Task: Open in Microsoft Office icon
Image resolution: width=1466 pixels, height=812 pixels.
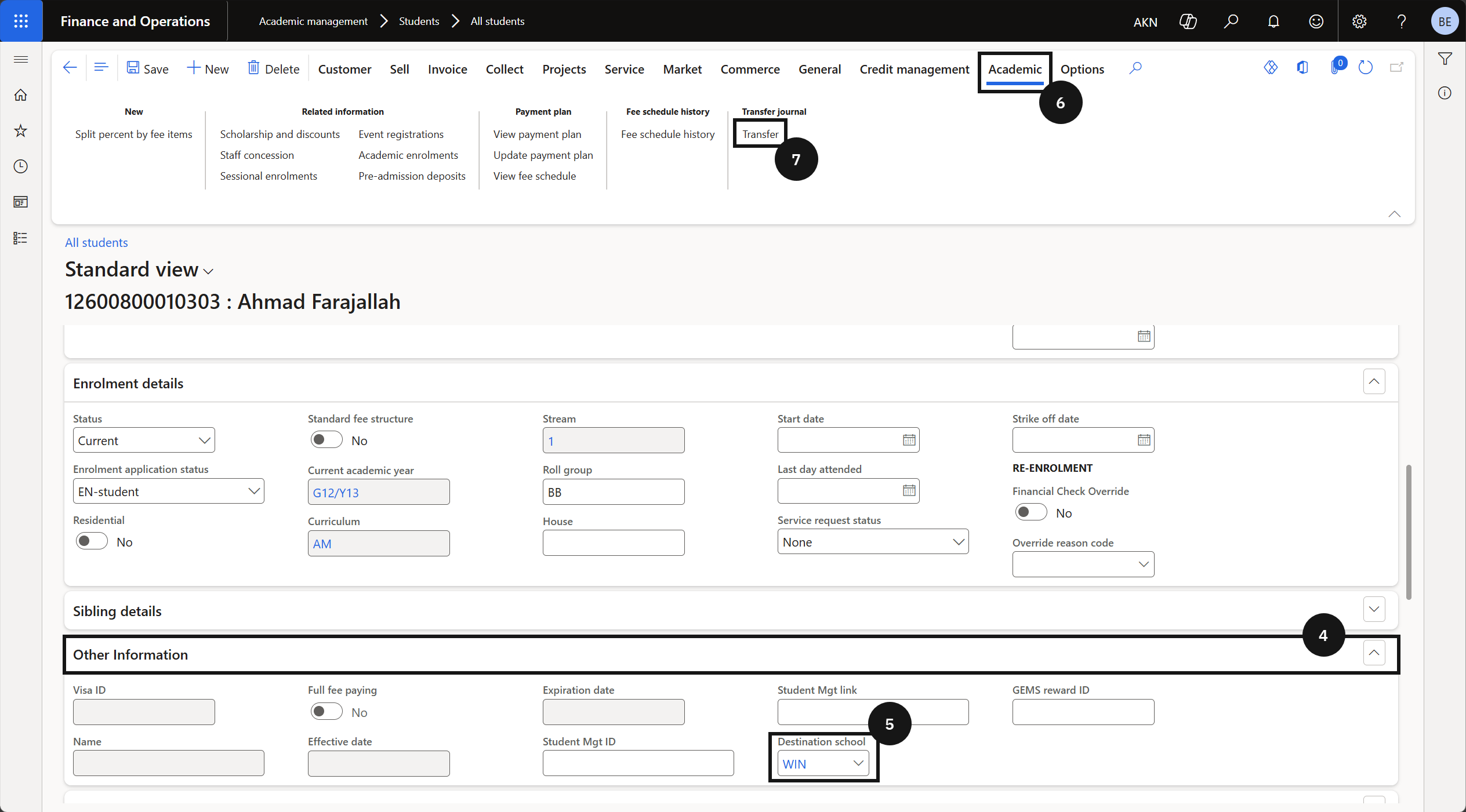Action: pos(1302,68)
